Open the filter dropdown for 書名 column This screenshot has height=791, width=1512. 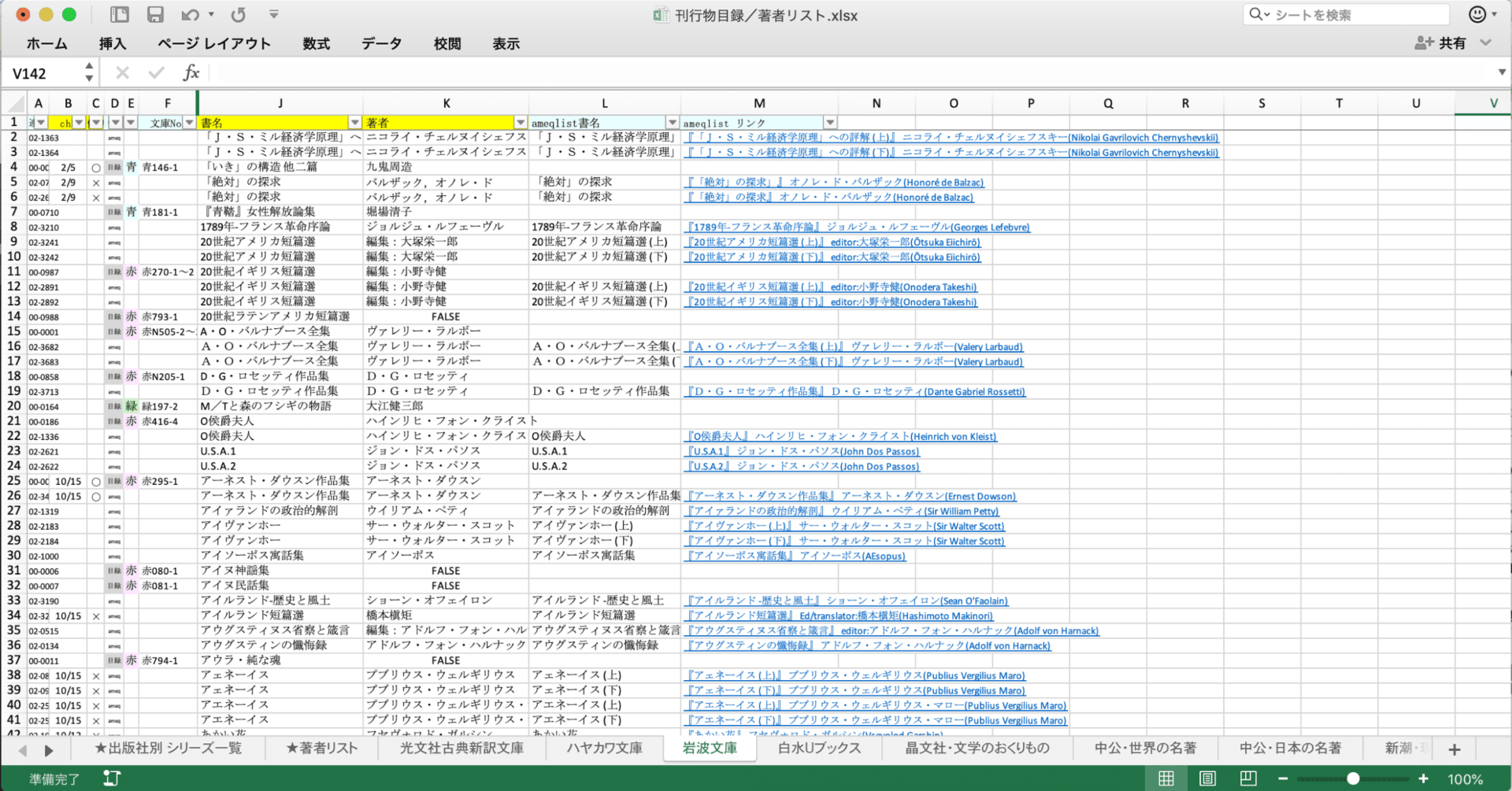tap(354, 123)
